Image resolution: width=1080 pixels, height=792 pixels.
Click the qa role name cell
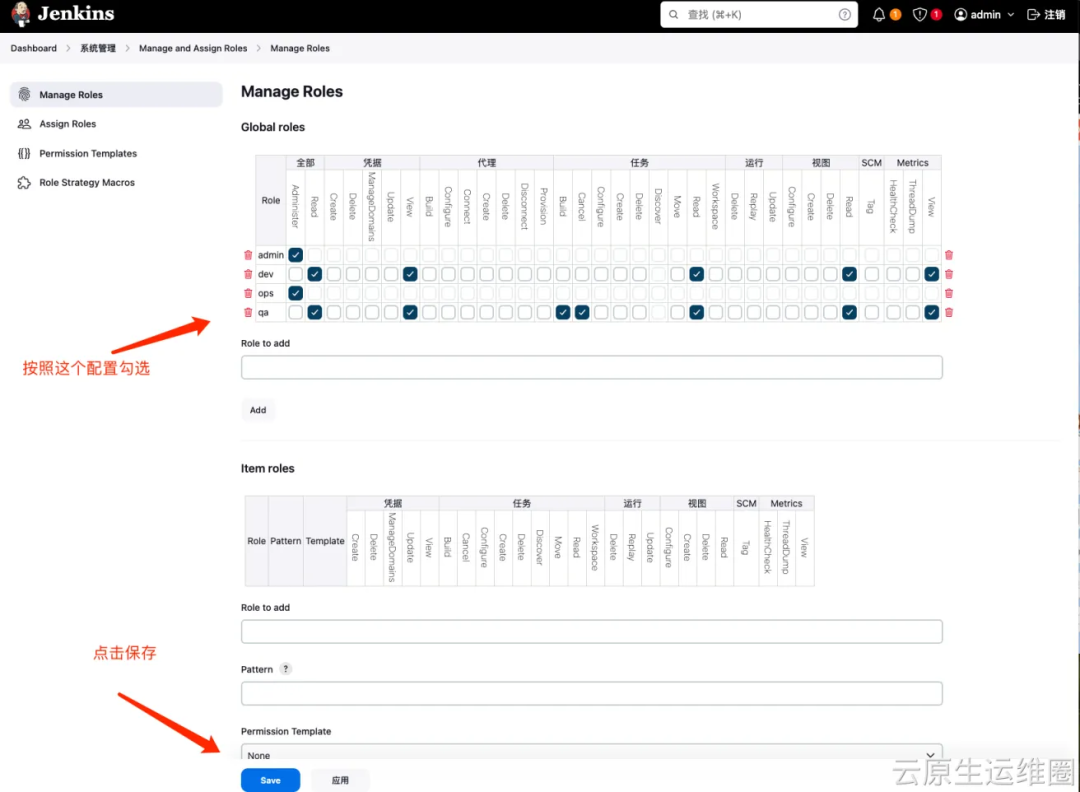pyautogui.click(x=271, y=313)
